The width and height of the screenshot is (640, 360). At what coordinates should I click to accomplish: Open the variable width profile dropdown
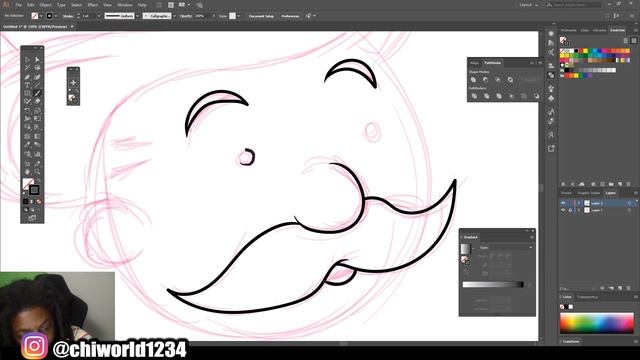coord(137,16)
